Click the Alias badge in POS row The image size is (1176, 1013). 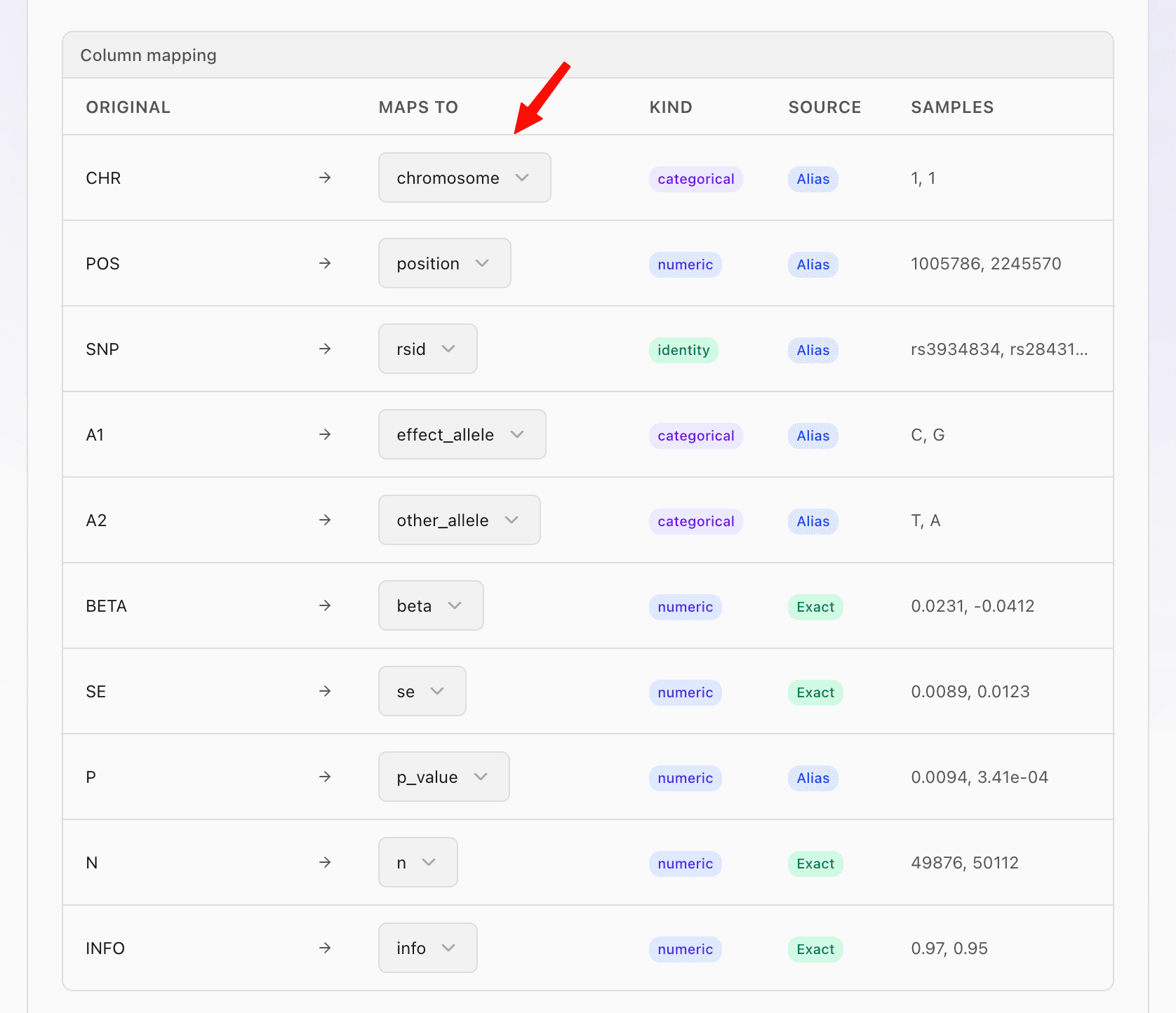pos(813,264)
